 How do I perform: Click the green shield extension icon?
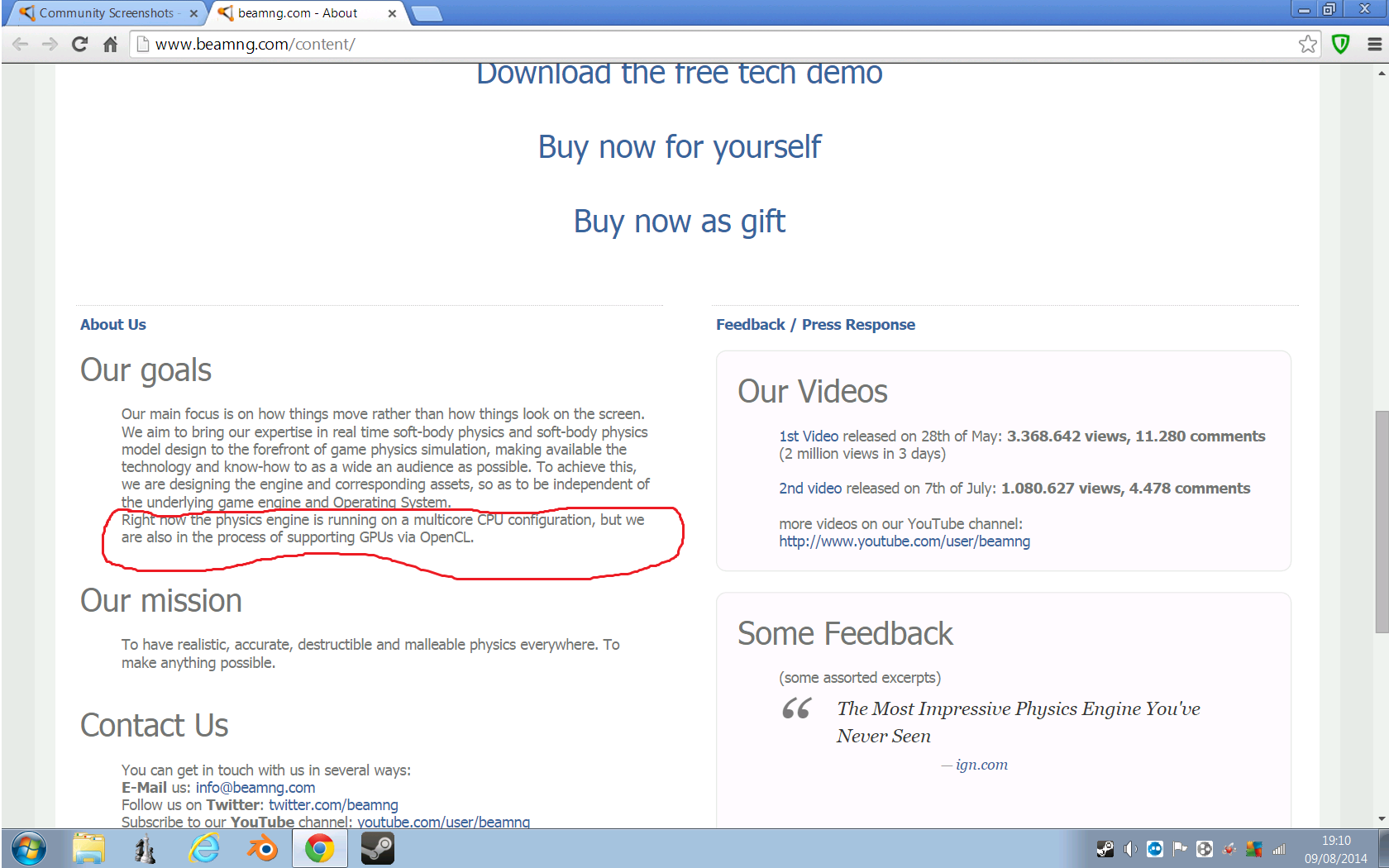click(1340, 44)
